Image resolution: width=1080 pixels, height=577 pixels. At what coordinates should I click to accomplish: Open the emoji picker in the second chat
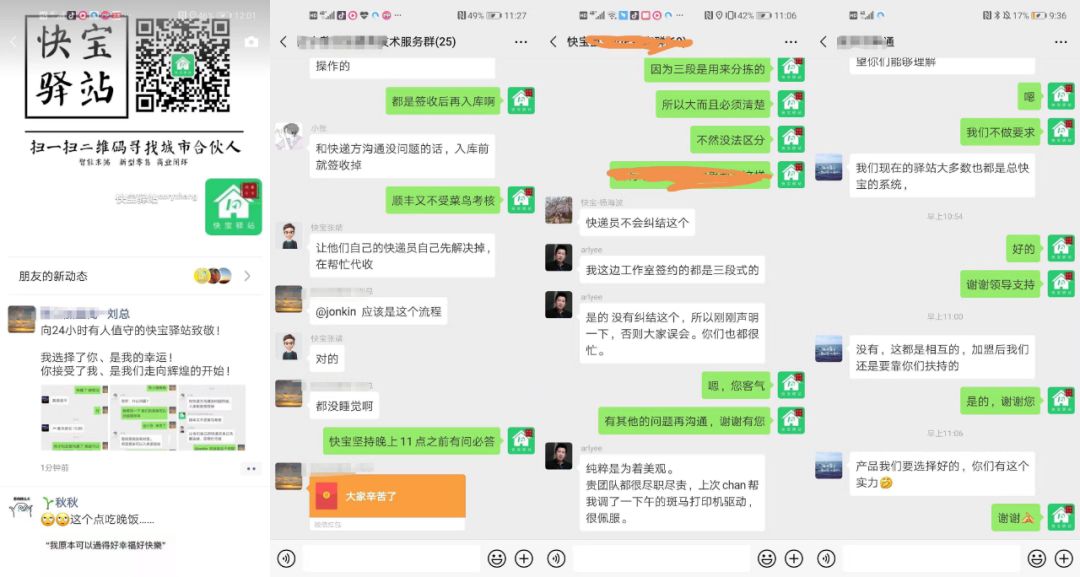pyautogui.click(x=497, y=558)
